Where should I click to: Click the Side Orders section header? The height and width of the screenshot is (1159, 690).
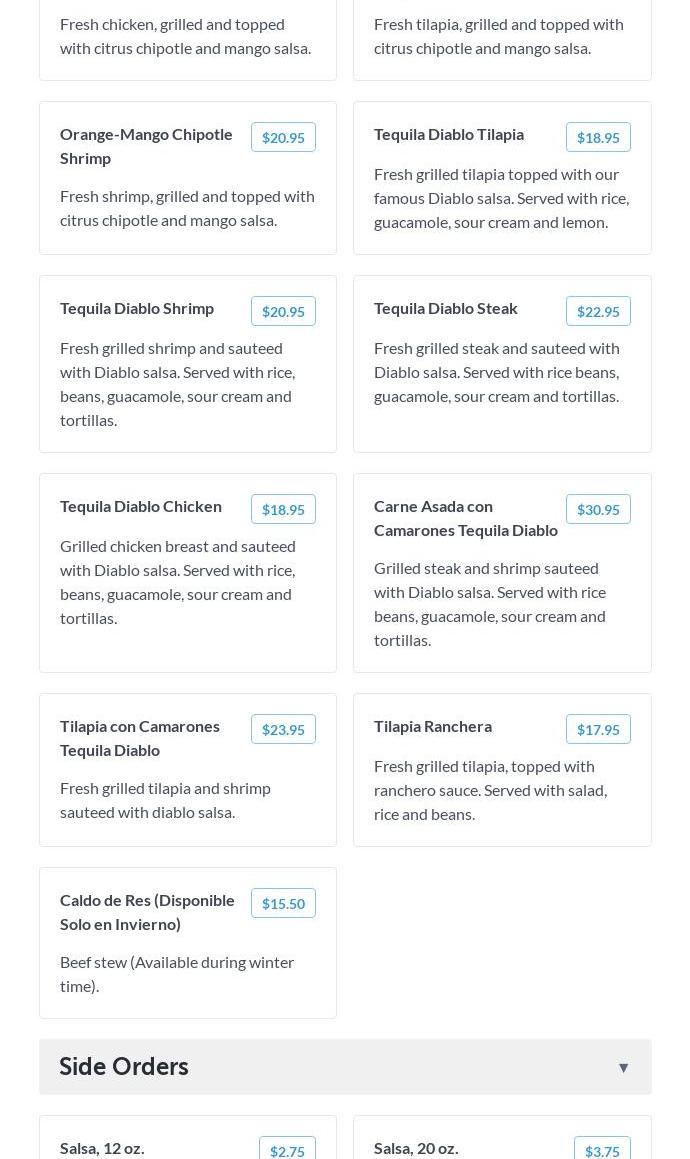click(124, 1066)
